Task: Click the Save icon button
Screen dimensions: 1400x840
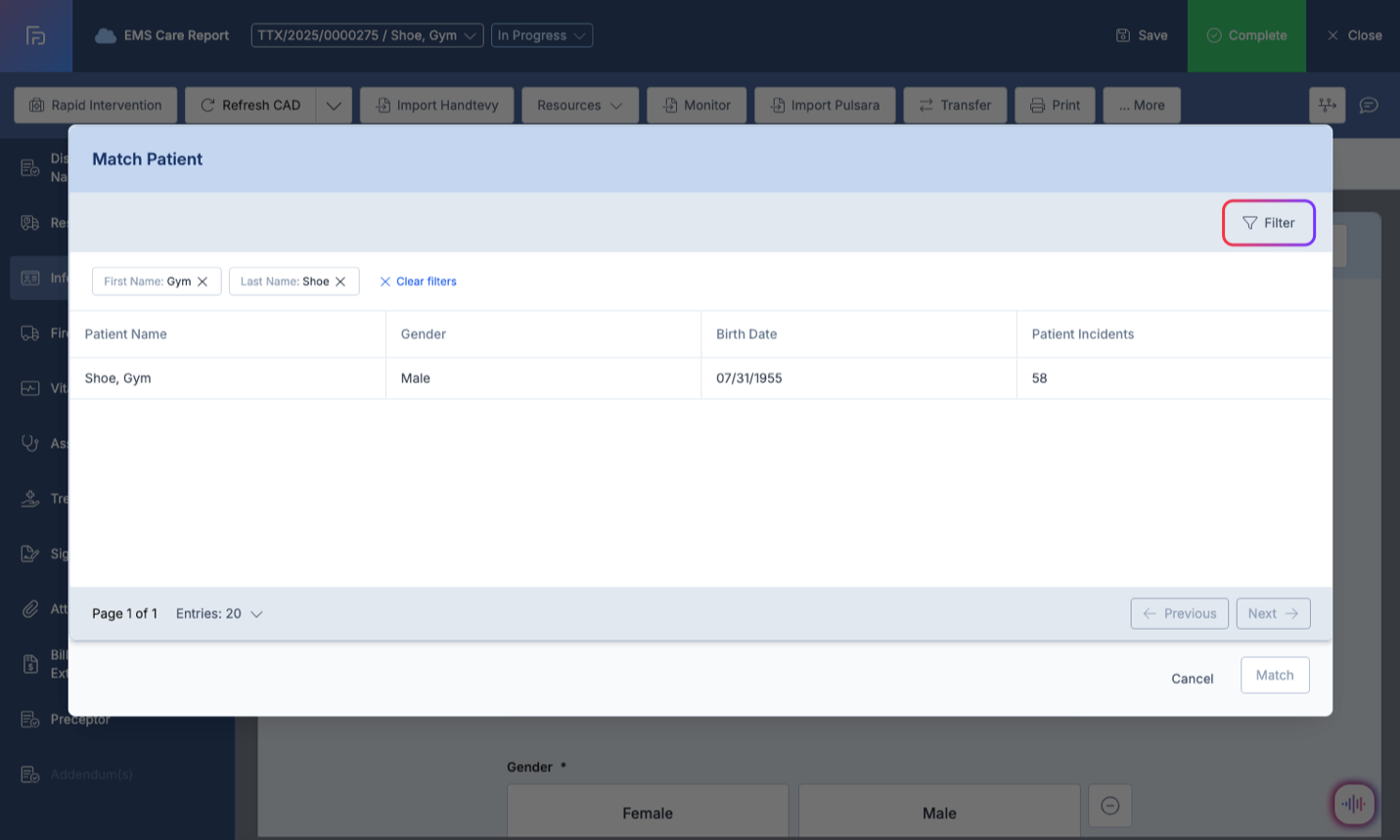Action: coord(1142,35)
